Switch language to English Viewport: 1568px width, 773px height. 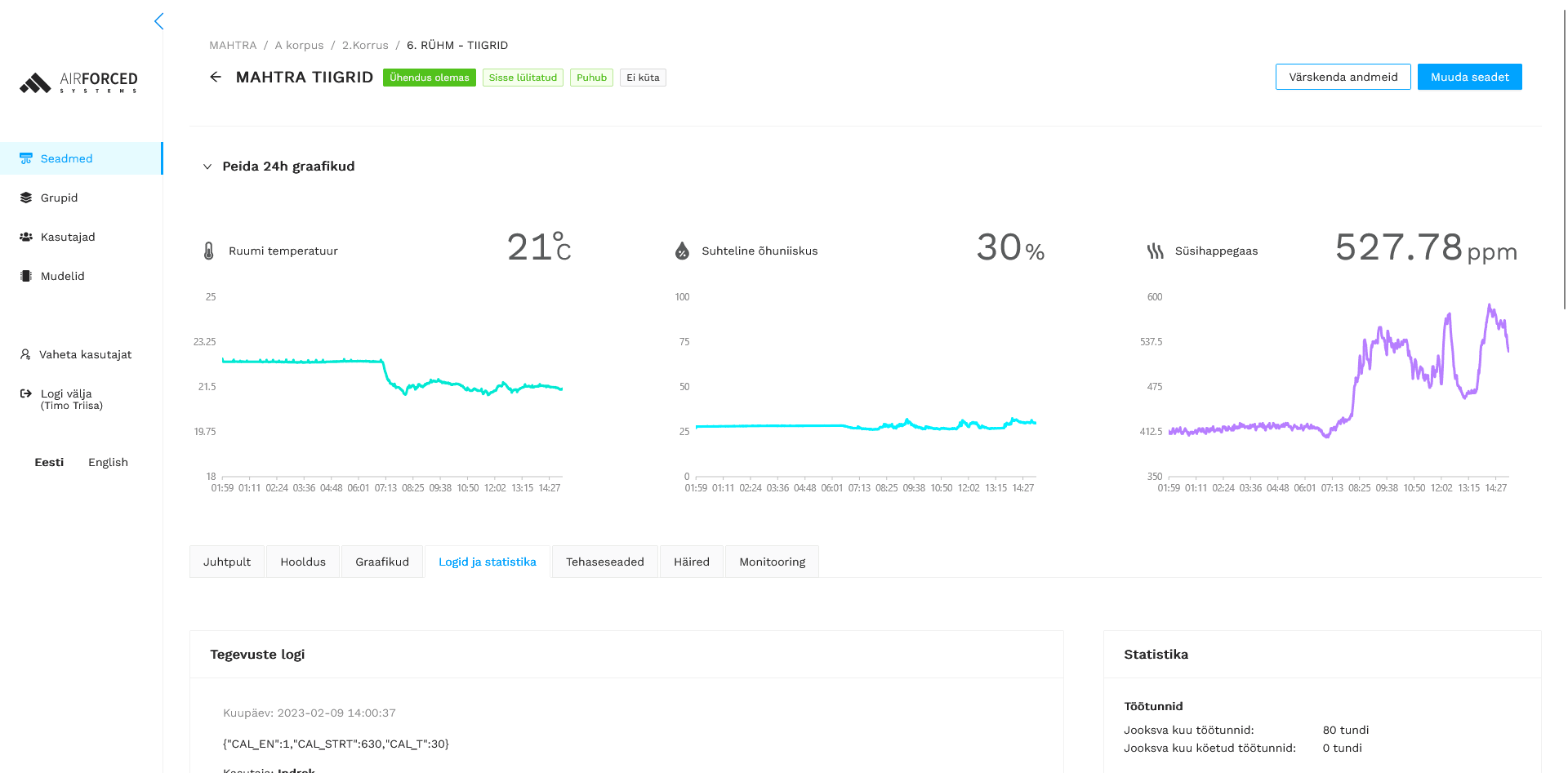tap(108, 462)
